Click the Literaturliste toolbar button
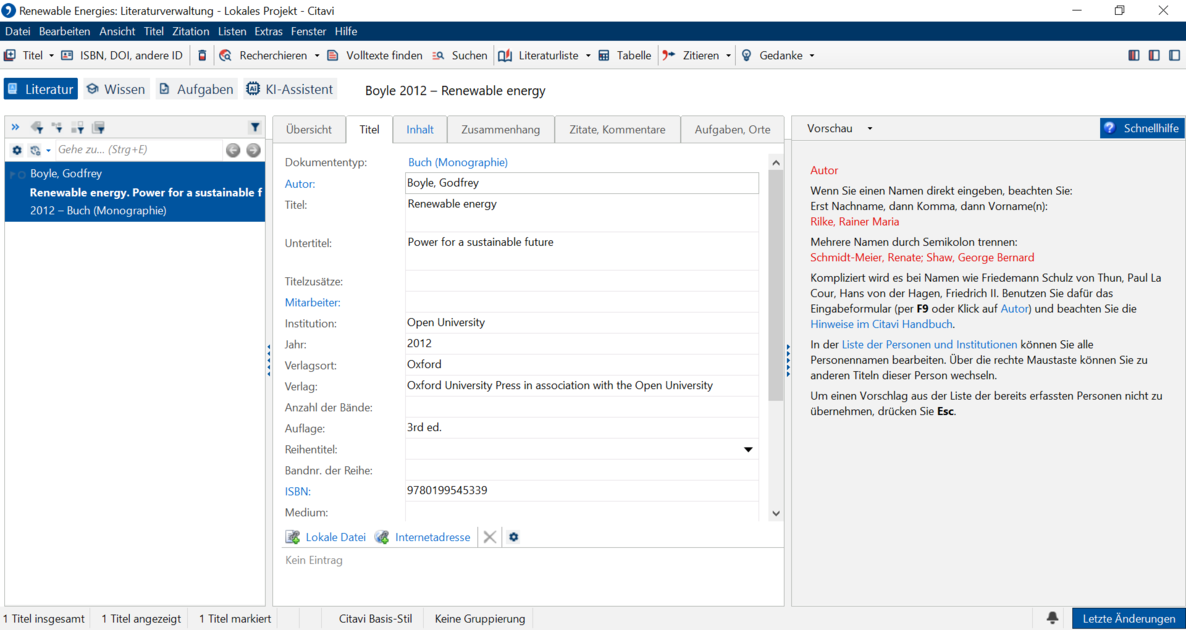1186x630 pixels. (540, 55)
